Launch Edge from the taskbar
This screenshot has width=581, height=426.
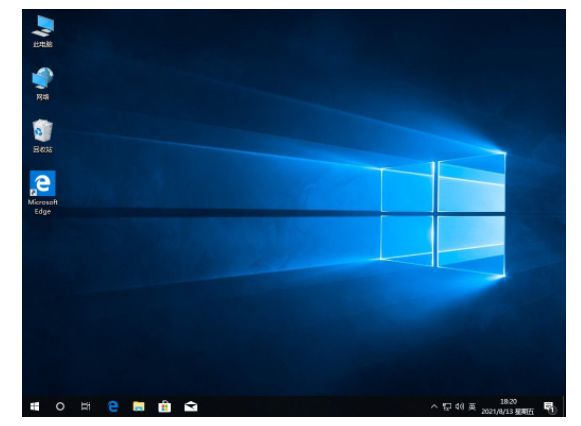(x=113, y=406)
